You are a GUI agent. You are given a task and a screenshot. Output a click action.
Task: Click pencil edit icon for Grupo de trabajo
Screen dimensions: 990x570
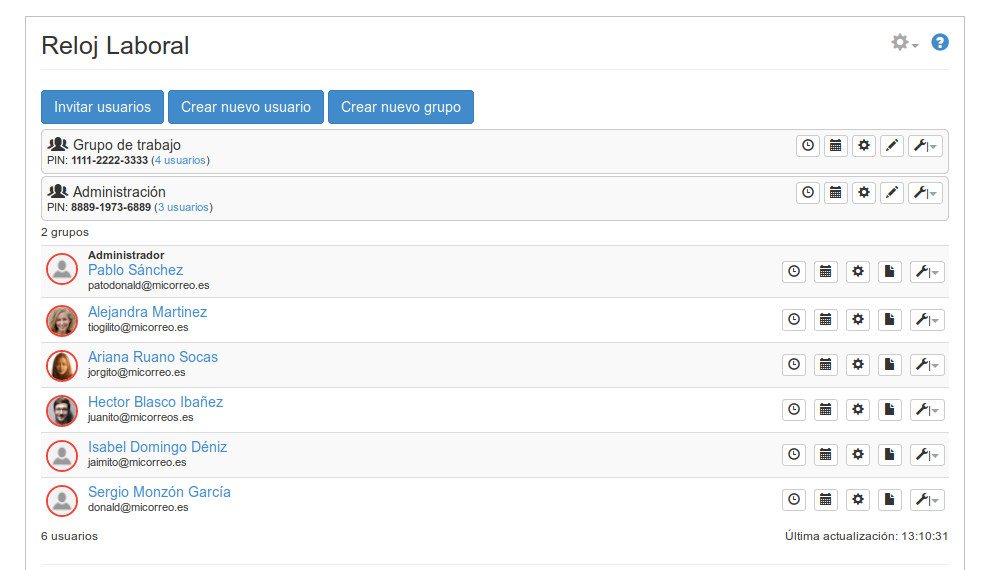click(892, 146)
